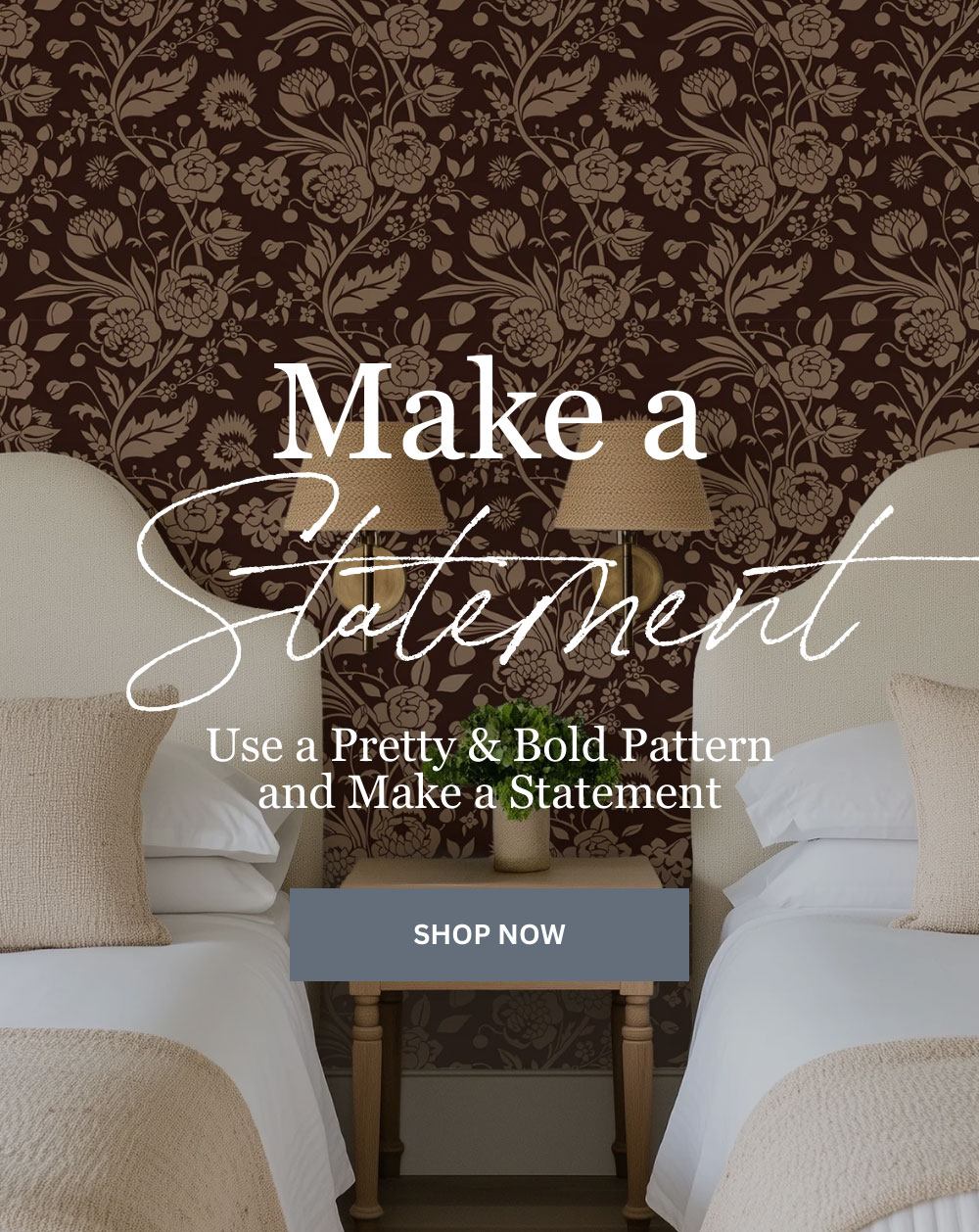This screenshot has height=1232, width=979.
Task: Click the "Make a" headline text
Action: click(489, 412)
